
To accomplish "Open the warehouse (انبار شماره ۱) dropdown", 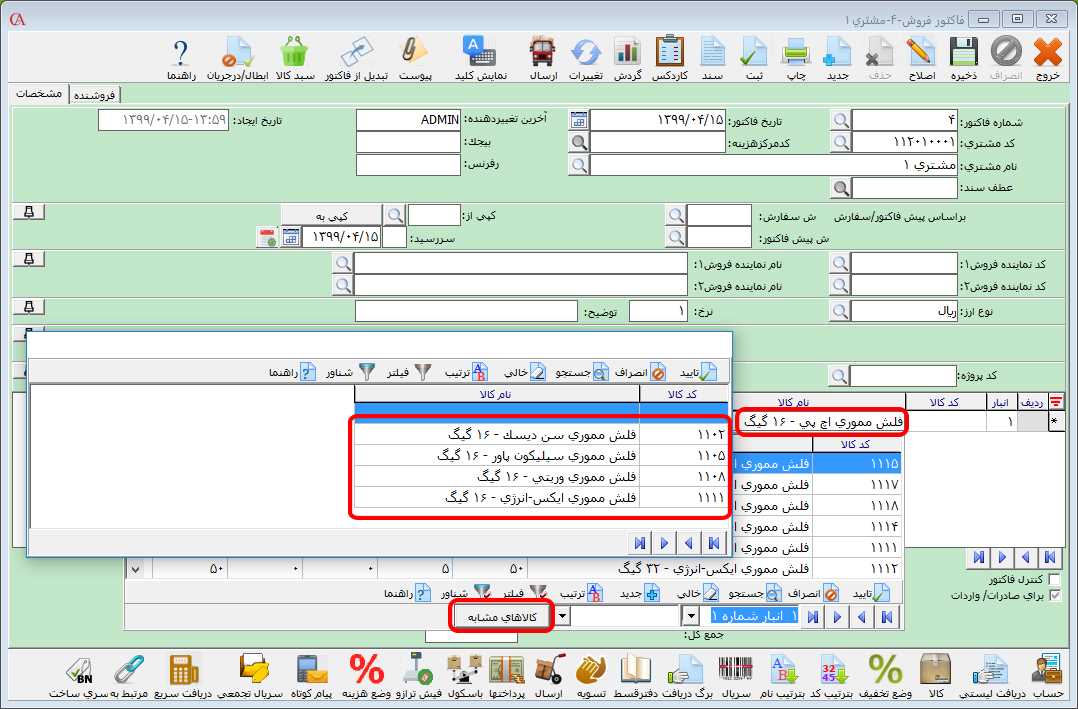I will point(690,617).
